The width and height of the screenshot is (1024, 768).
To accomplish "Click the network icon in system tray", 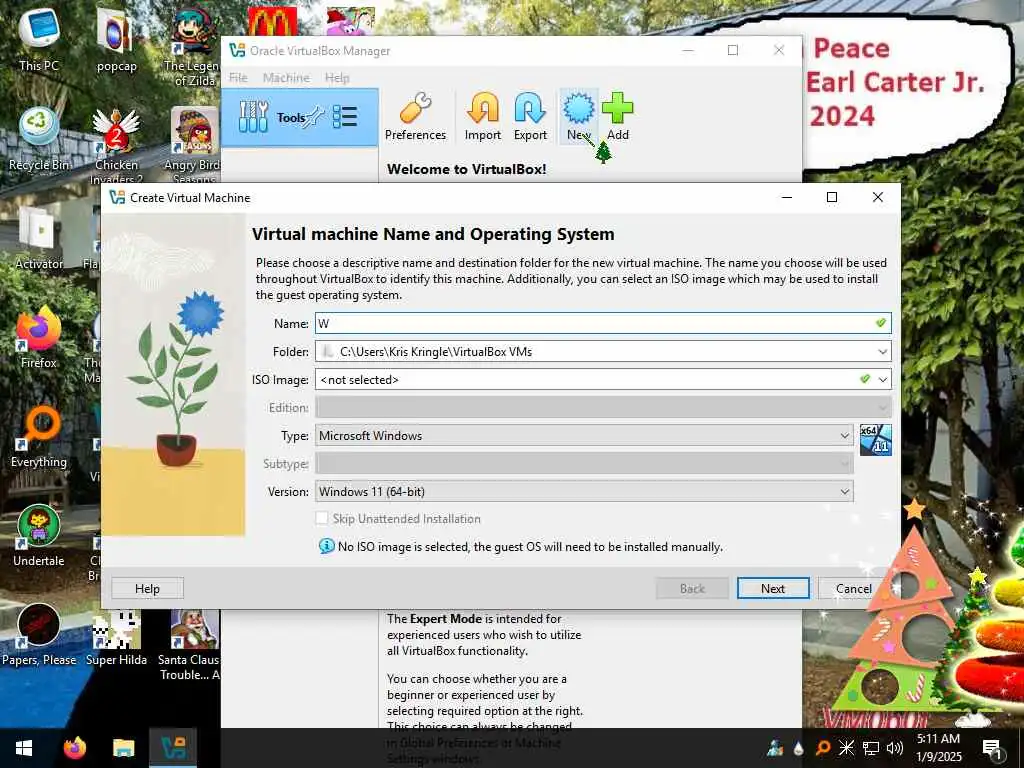I will coord(871,748).
